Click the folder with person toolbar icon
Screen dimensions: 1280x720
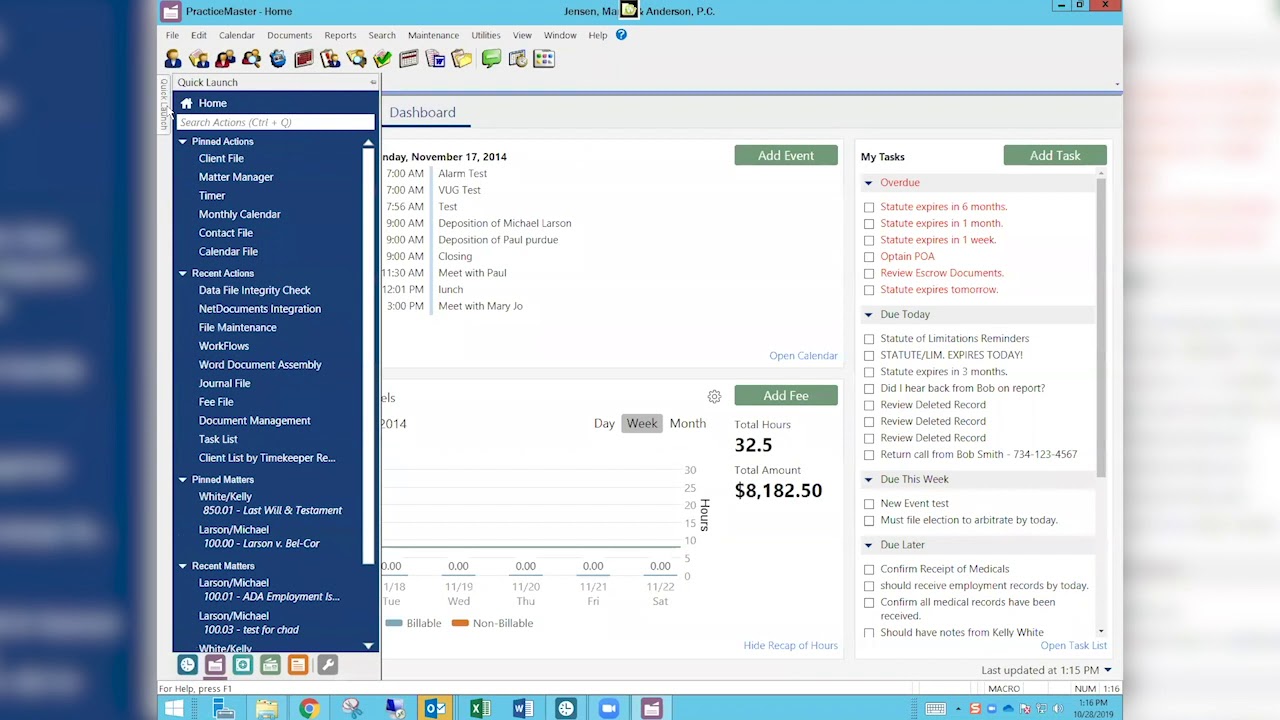199,59
